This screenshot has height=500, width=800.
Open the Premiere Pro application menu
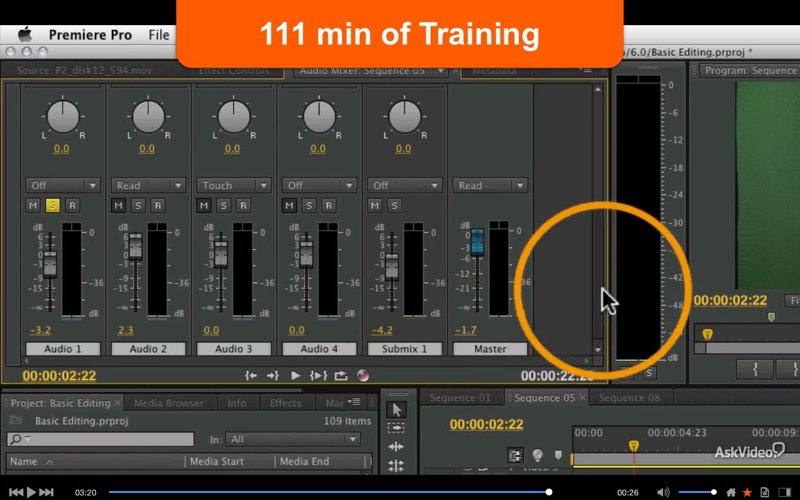90,35
